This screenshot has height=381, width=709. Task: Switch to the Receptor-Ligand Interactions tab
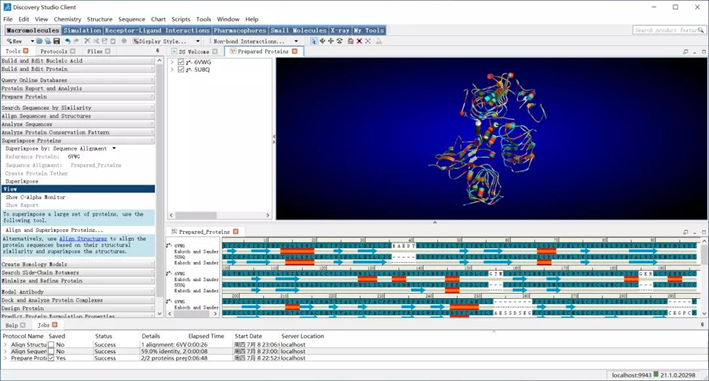point(157,30)
